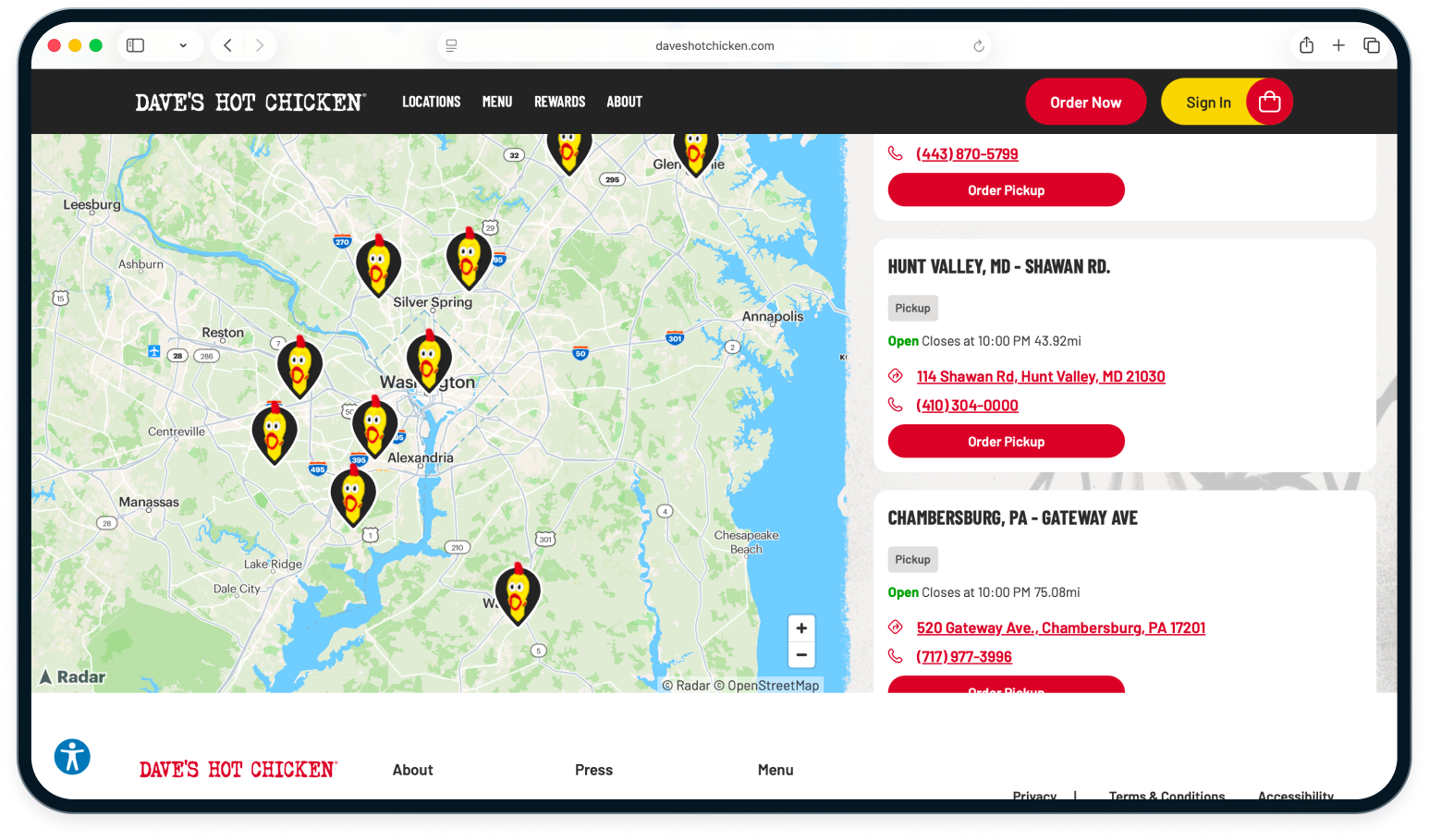Image resolution: width=1429 pixels, height=840 pixels.
Task: Click the Radar logo on the map
Action: coord(72,676)
